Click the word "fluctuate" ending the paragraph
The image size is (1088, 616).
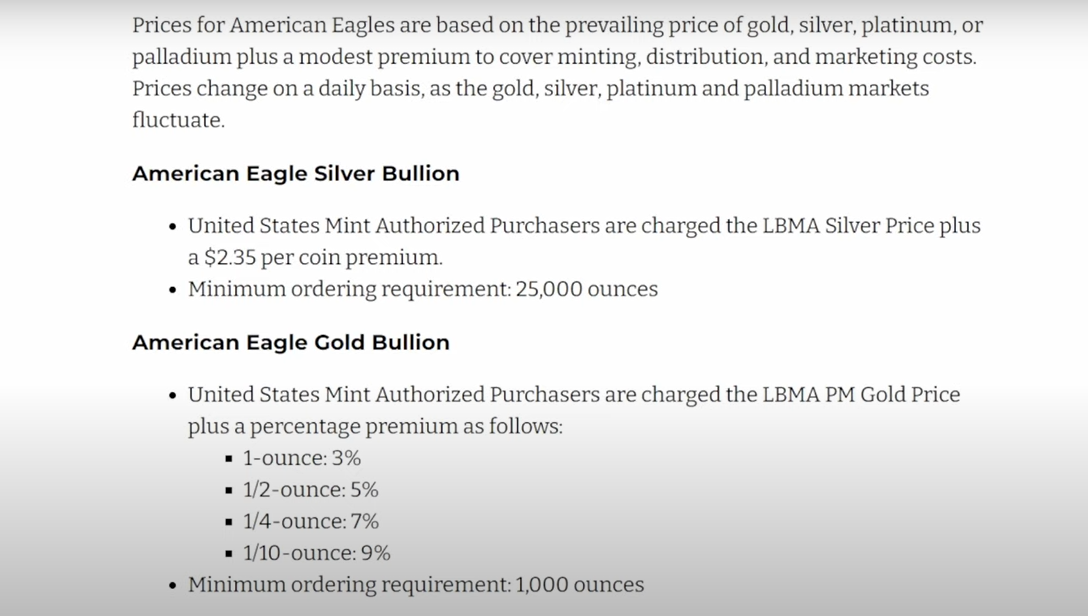click(x=177, y=120)
